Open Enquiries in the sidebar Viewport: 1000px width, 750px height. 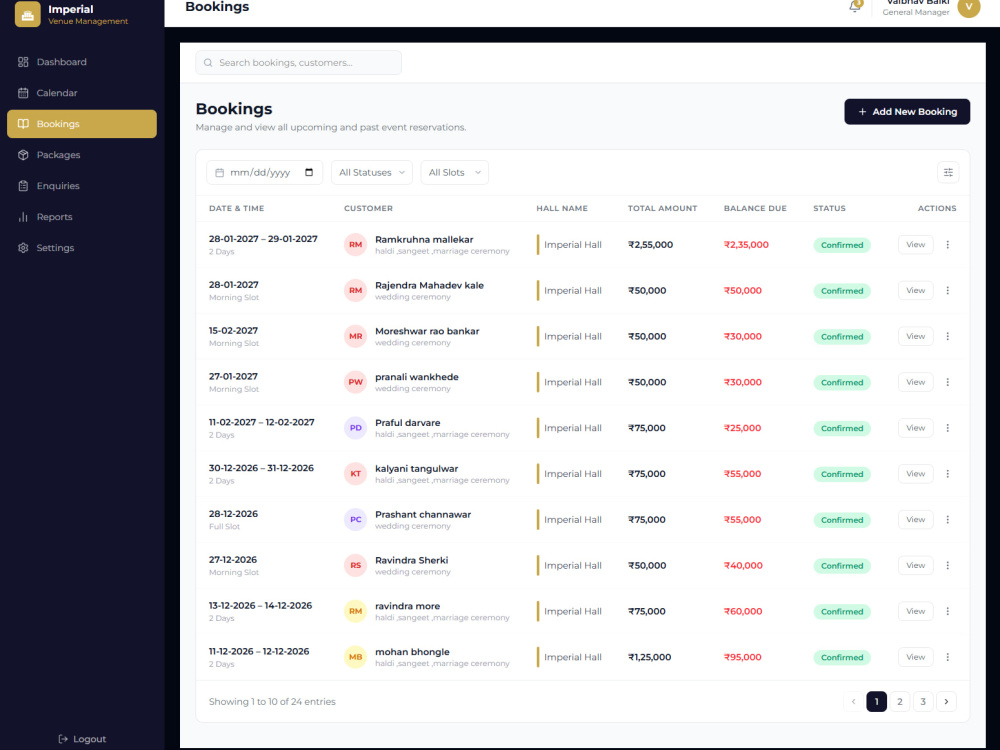(x=82, y=186)
